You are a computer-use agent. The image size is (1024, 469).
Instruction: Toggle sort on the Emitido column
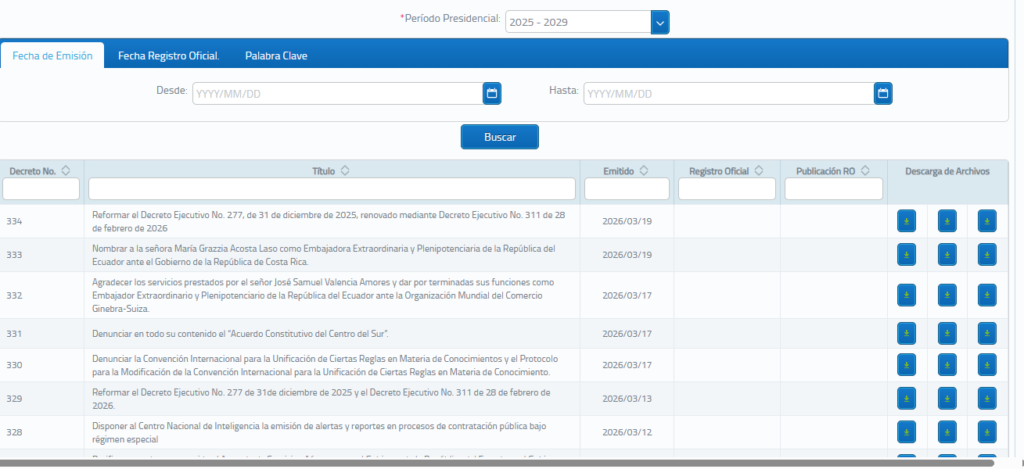coord(643,171)
